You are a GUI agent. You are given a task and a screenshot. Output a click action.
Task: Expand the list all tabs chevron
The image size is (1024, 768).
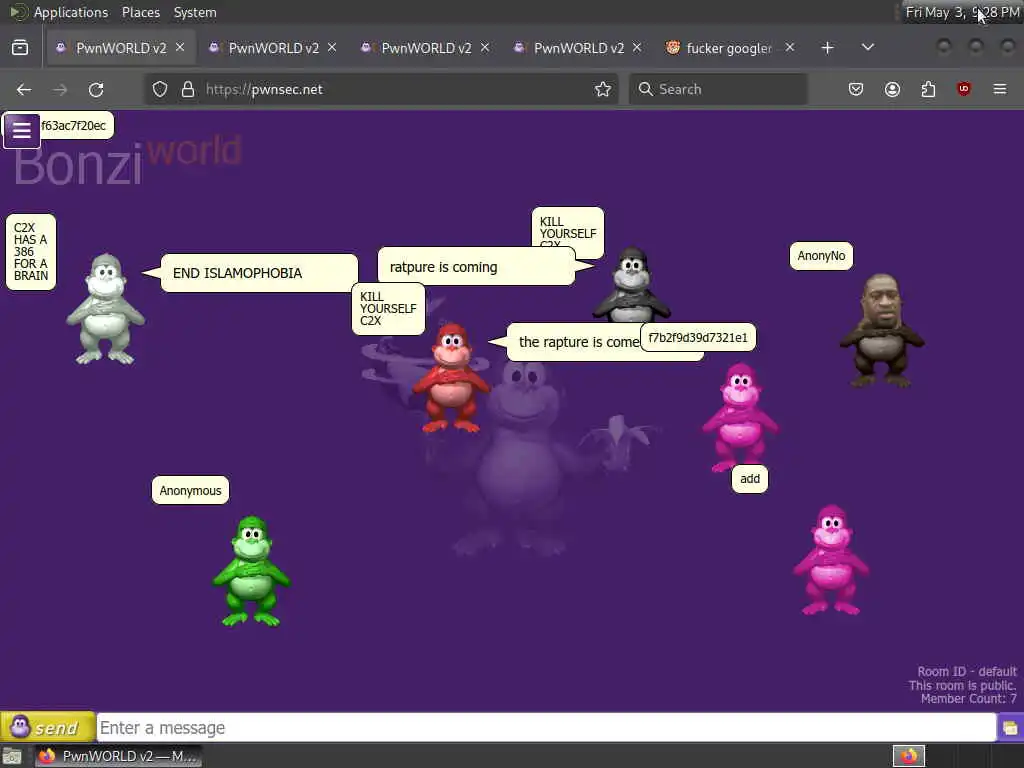(868, 48)
